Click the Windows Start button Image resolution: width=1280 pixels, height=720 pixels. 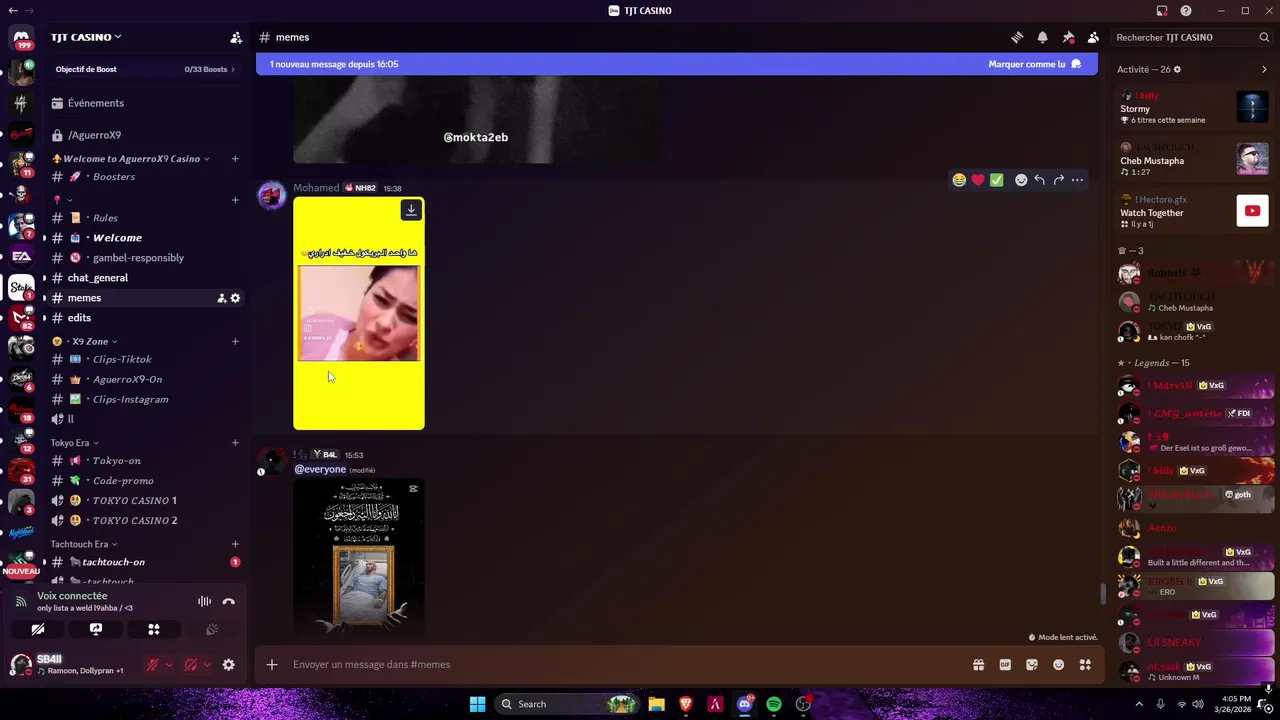pyautogui.click(x=477, y=704)
